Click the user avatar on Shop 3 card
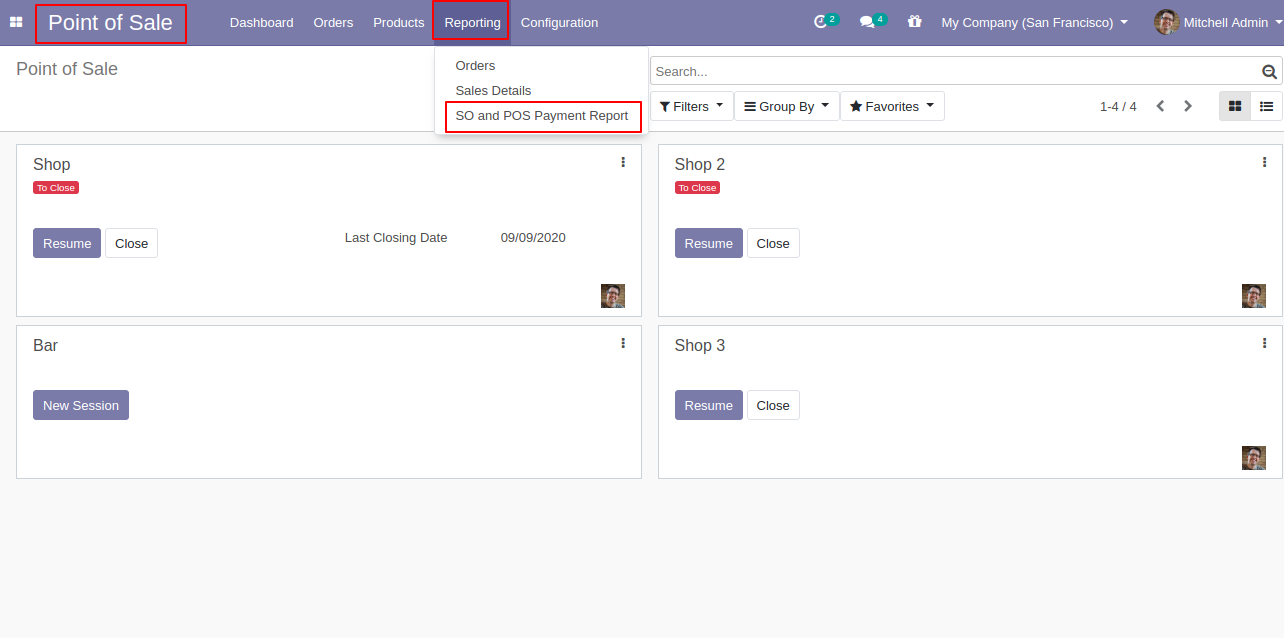The width and height of the screenshot is (1284, 638). click(1254, 458)
